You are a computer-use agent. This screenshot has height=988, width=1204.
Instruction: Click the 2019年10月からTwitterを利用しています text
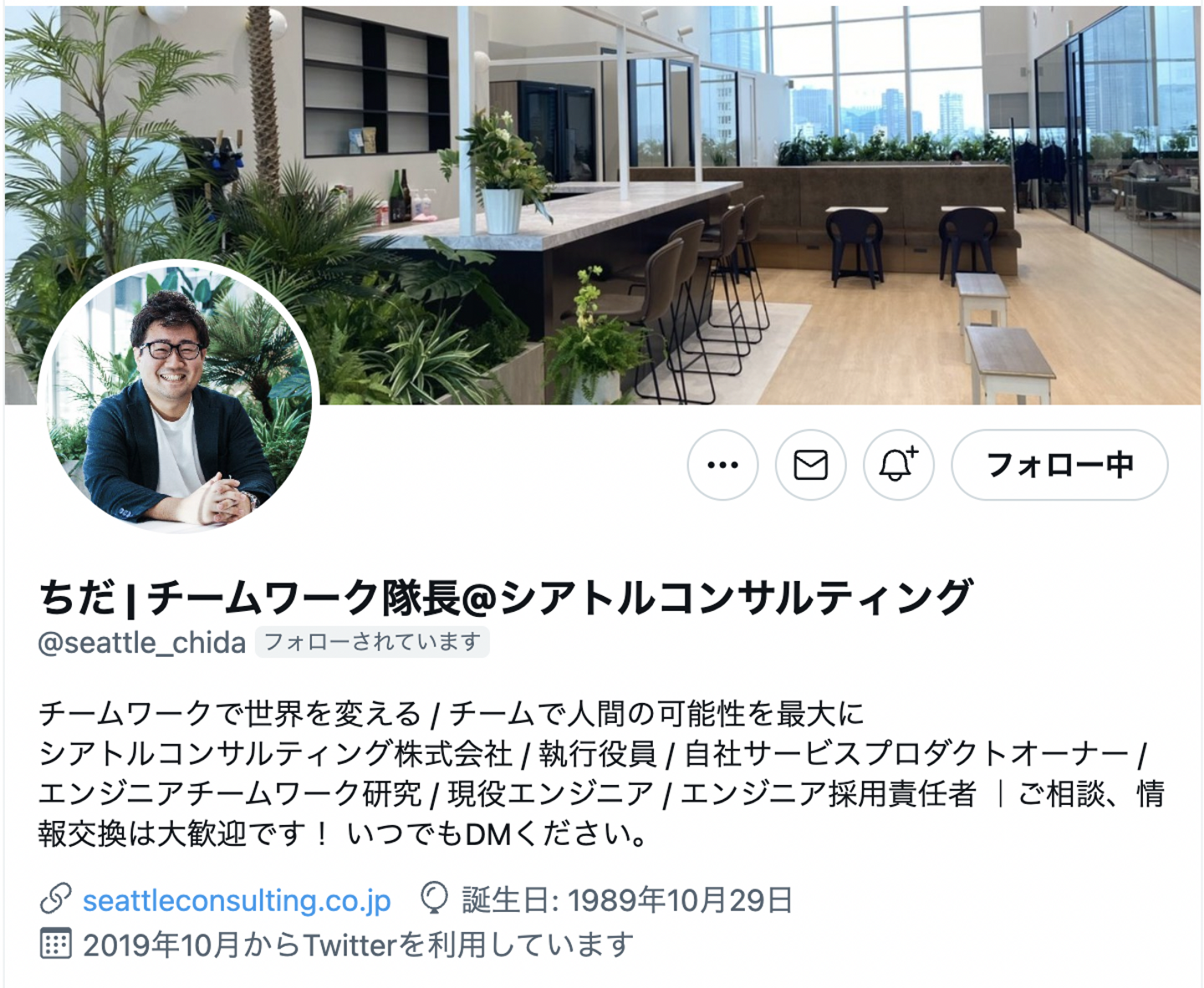(358, 945)
